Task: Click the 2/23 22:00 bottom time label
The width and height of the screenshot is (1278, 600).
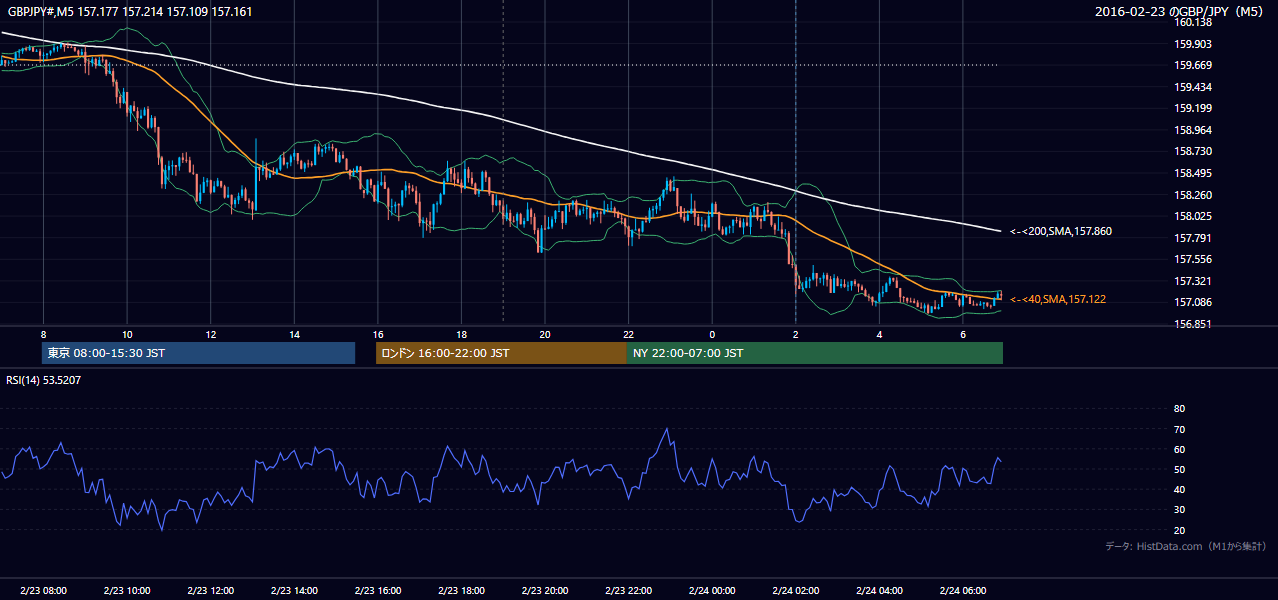Action: (x=628, y=591)
